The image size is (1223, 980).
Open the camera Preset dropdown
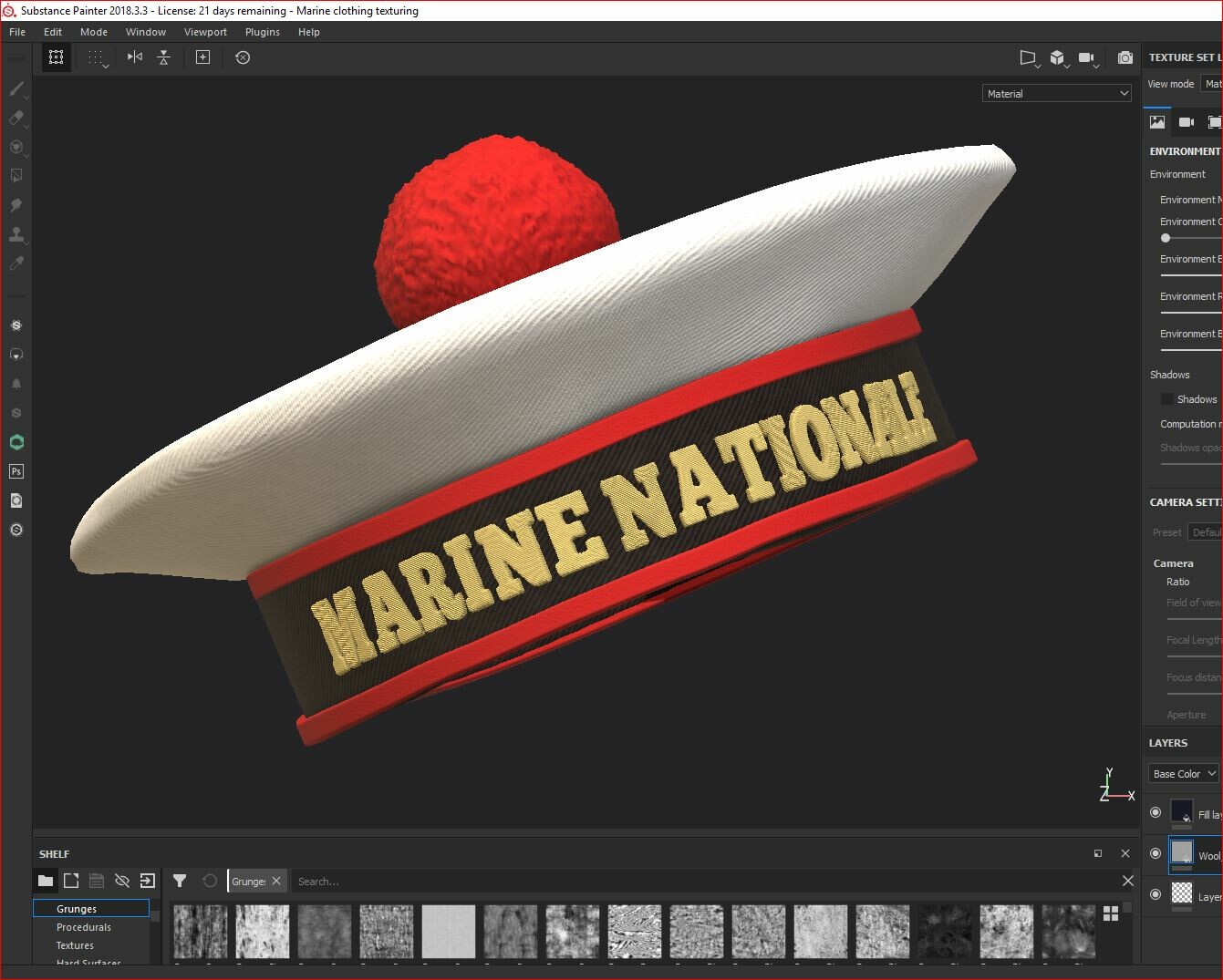pos(1206,532)
